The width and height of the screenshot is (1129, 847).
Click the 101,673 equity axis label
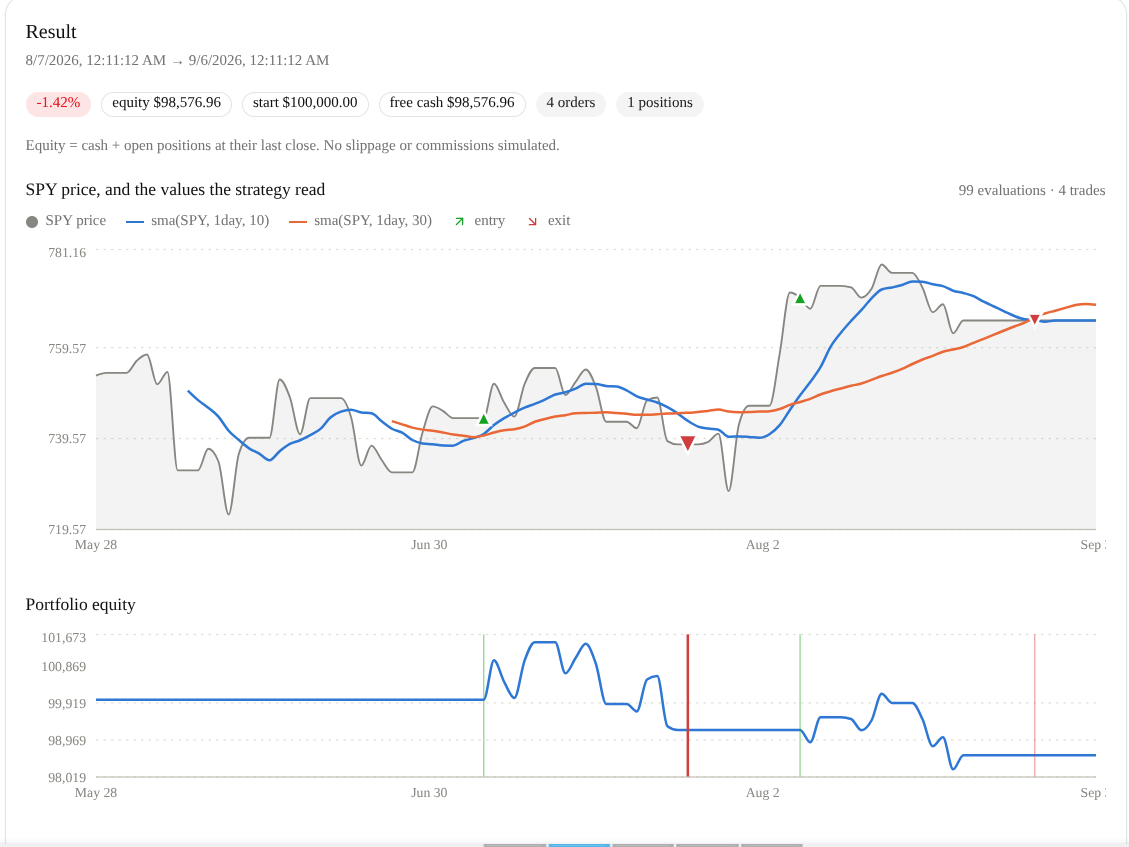tap(64, 637)
